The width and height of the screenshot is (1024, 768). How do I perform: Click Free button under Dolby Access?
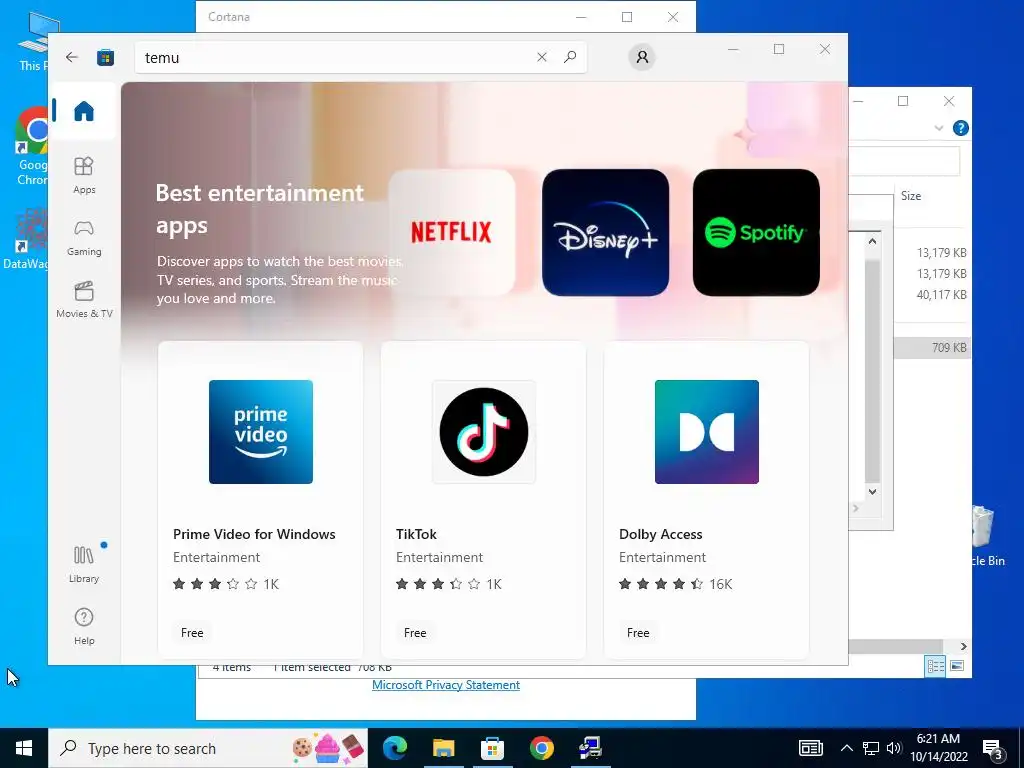638,633
